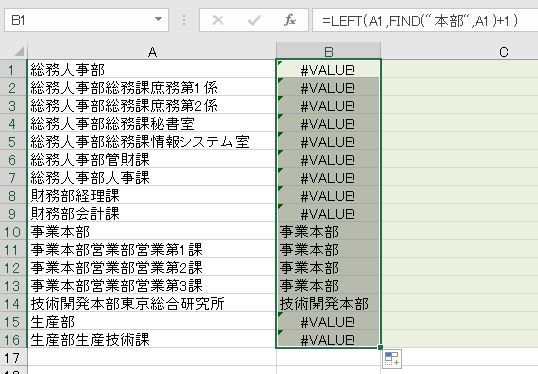Select row 14 header
This screenshot has width=538, height=374.
13,303
